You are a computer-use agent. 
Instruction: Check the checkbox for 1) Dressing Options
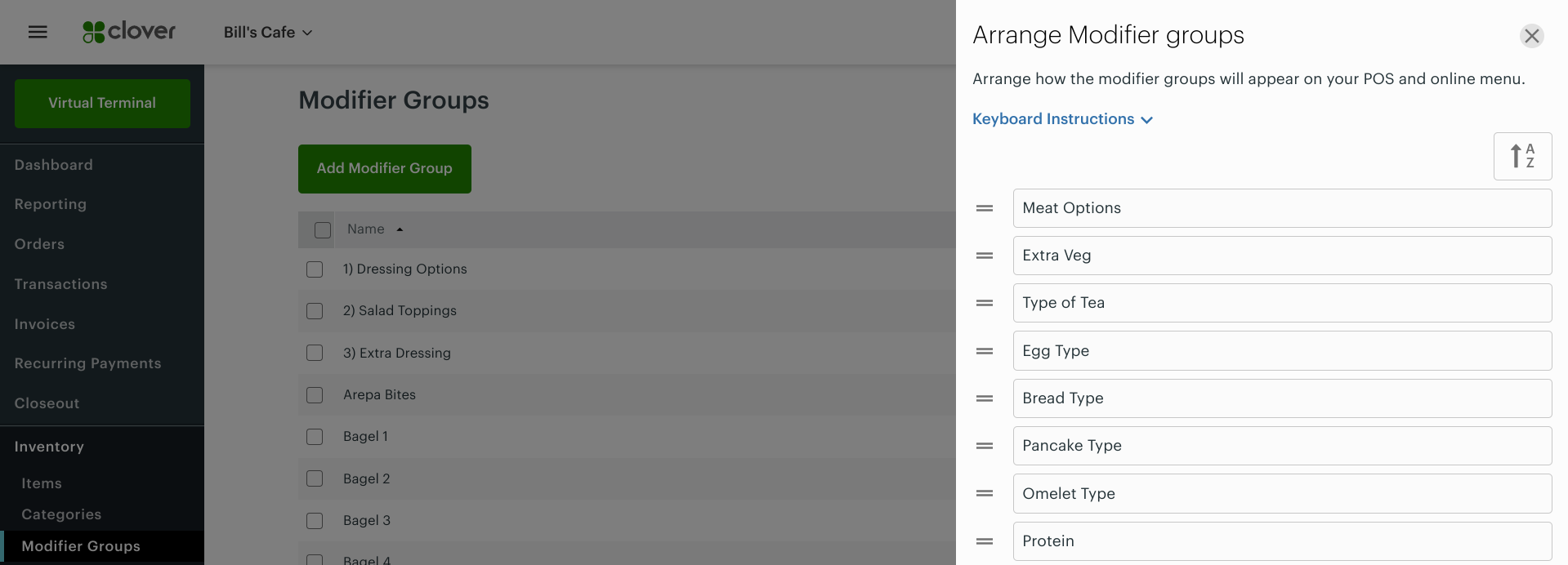pyautogui.click(x=315, y=269)
